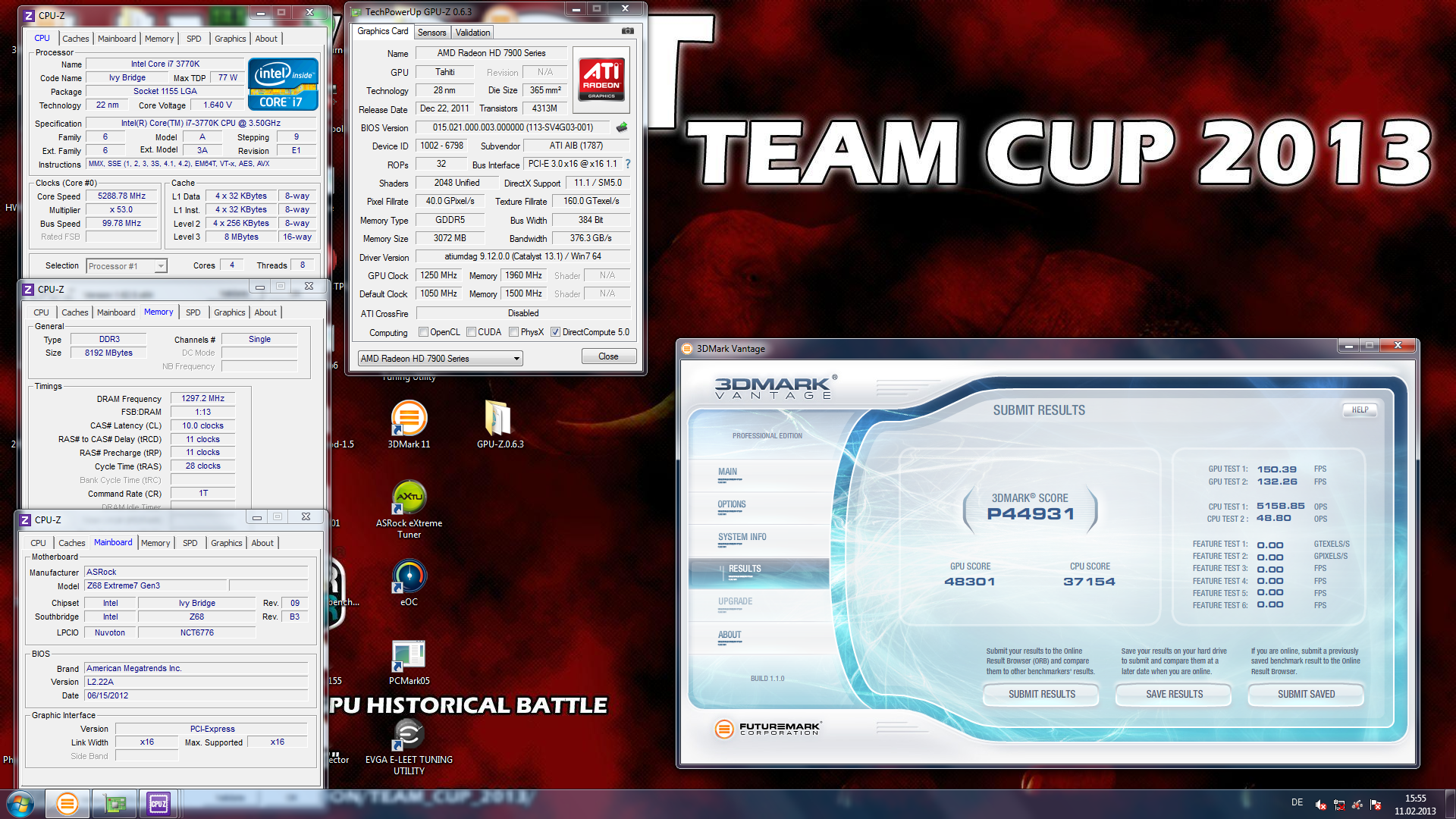Launch the eOC desktop shortcut
1456x819 pixels.
click(x=409, y=582)
